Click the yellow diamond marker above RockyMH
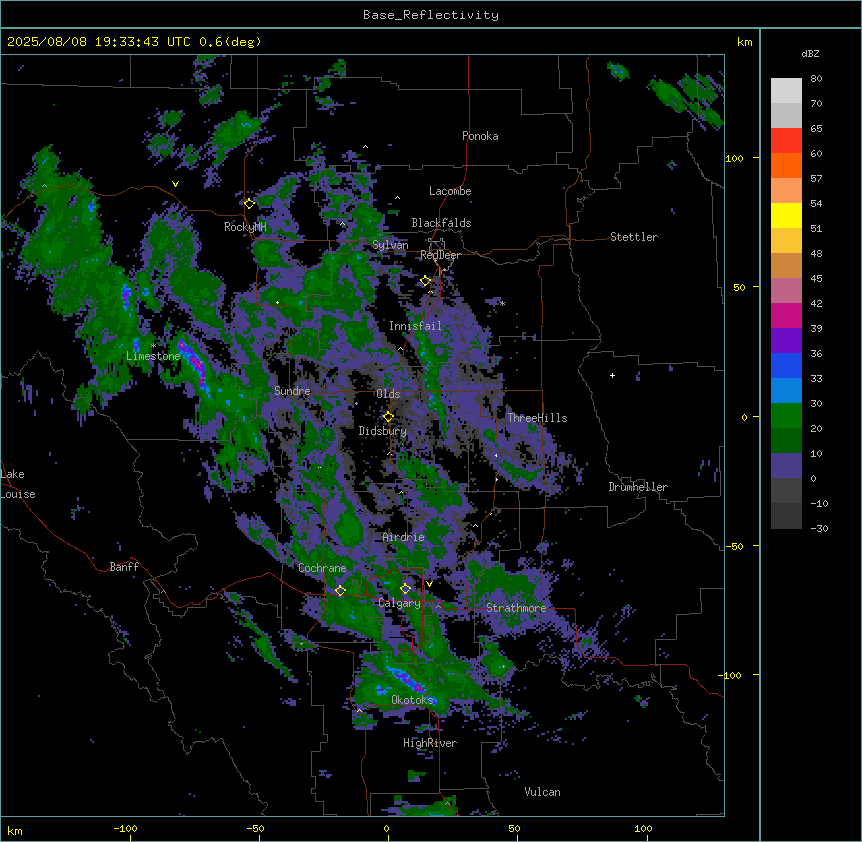This screenshot has height=842, width=862. (x=249, y=204)
